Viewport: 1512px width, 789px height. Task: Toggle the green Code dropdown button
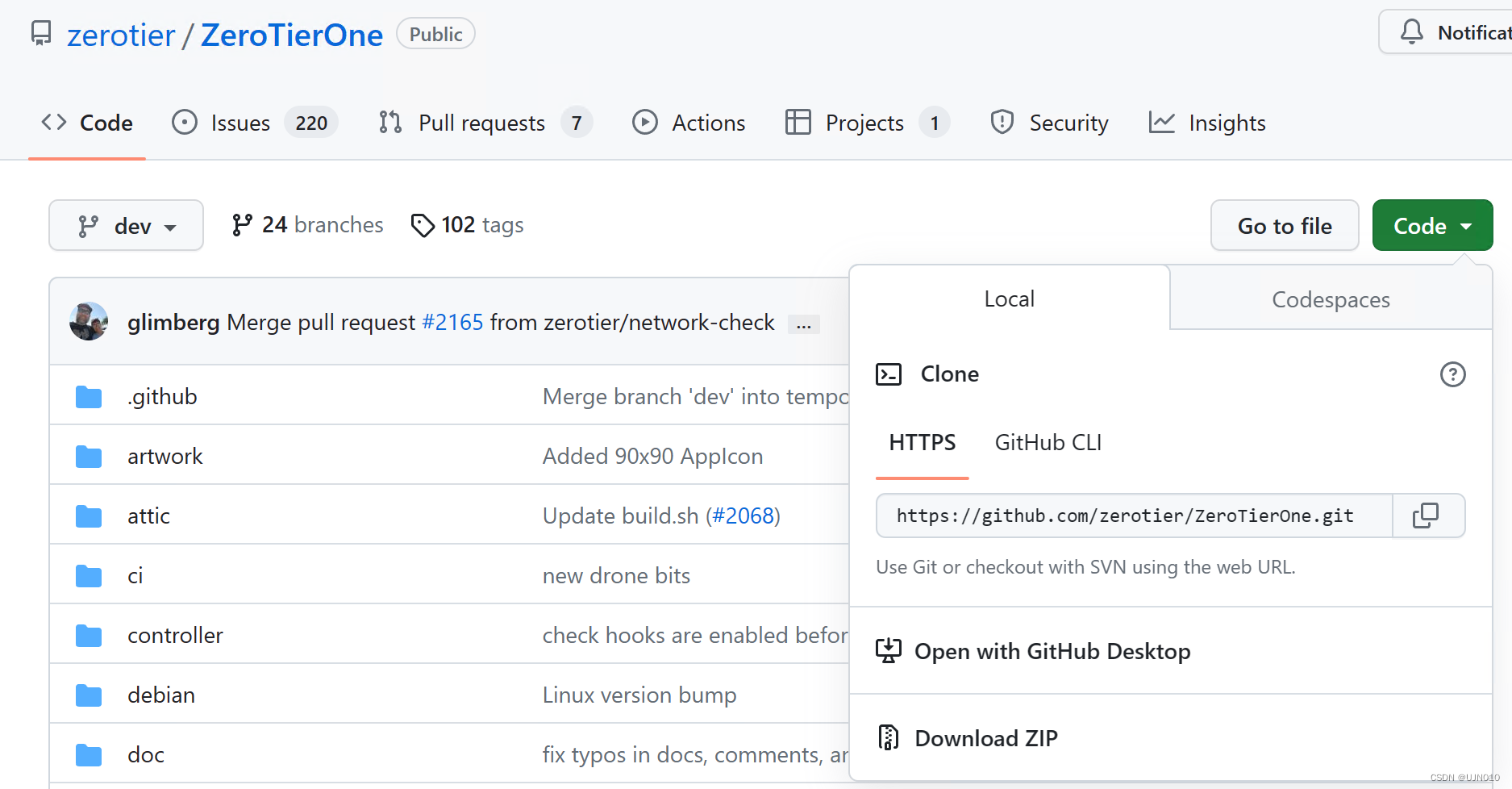(1432, 225)
